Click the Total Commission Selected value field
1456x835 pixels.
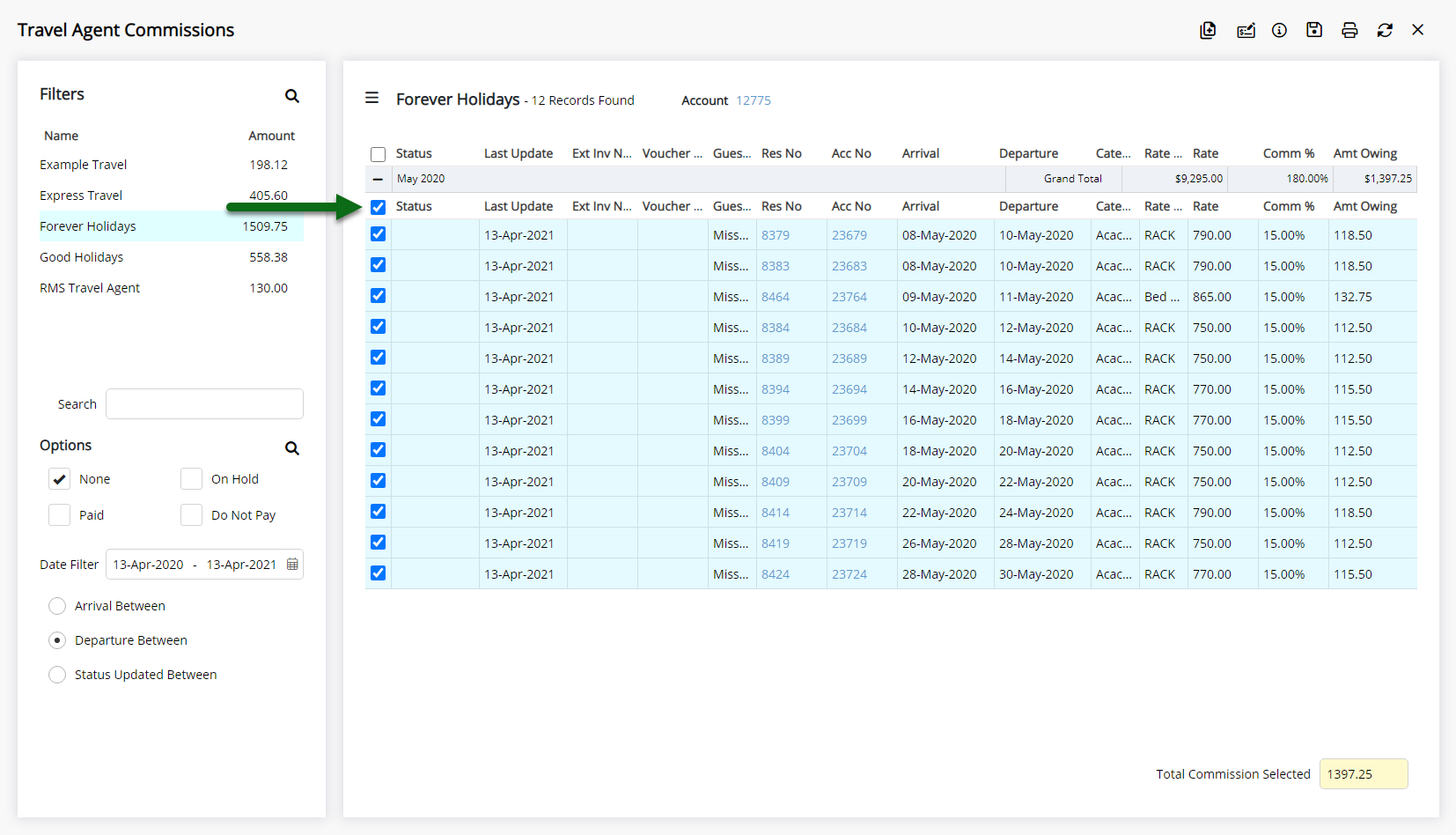1364,774
